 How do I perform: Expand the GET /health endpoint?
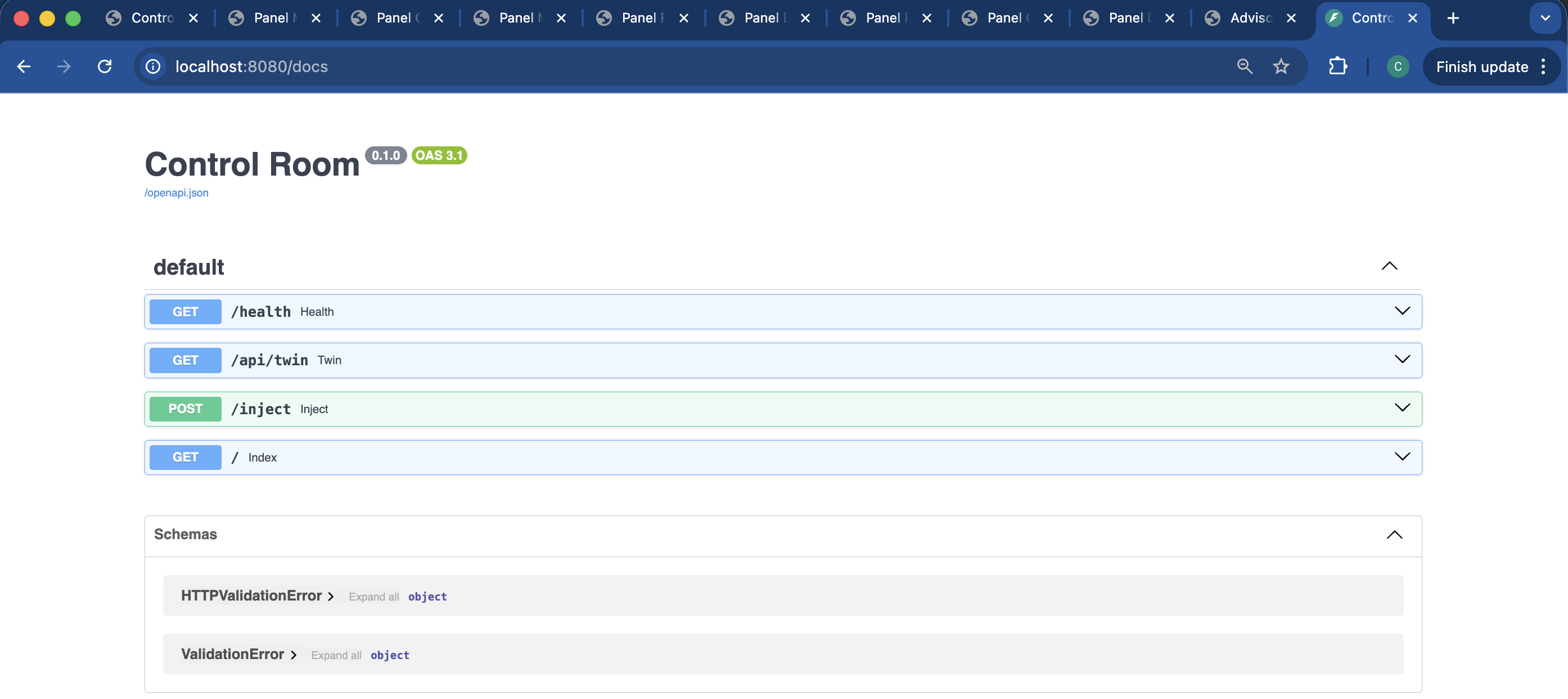click(x=783, y=312)
